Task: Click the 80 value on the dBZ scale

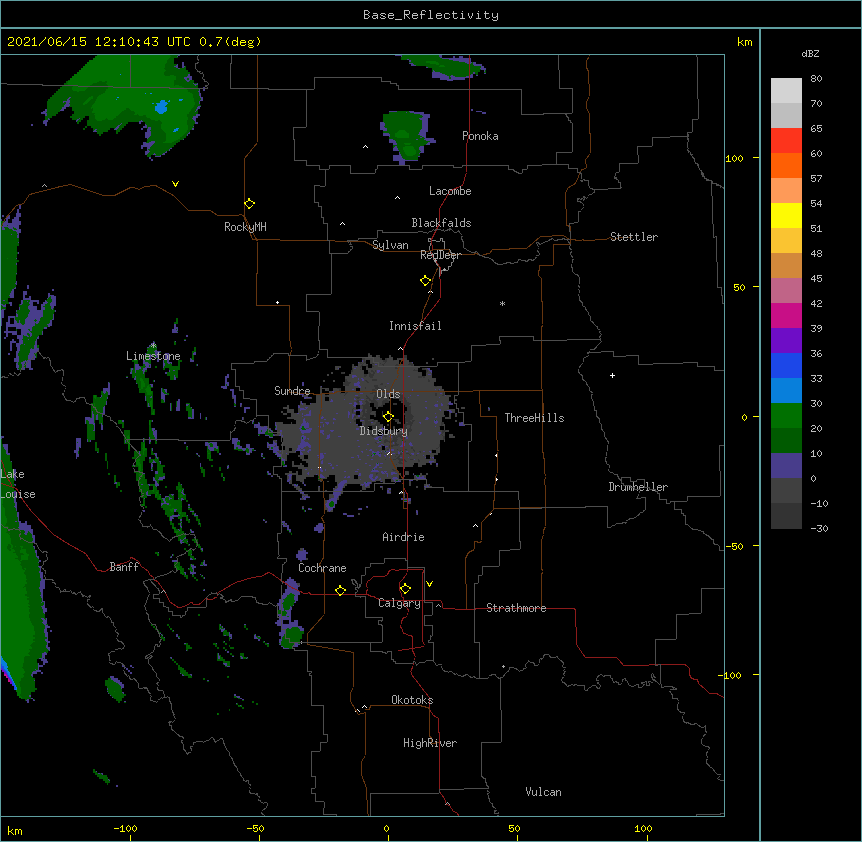Action: pos(816,79)
